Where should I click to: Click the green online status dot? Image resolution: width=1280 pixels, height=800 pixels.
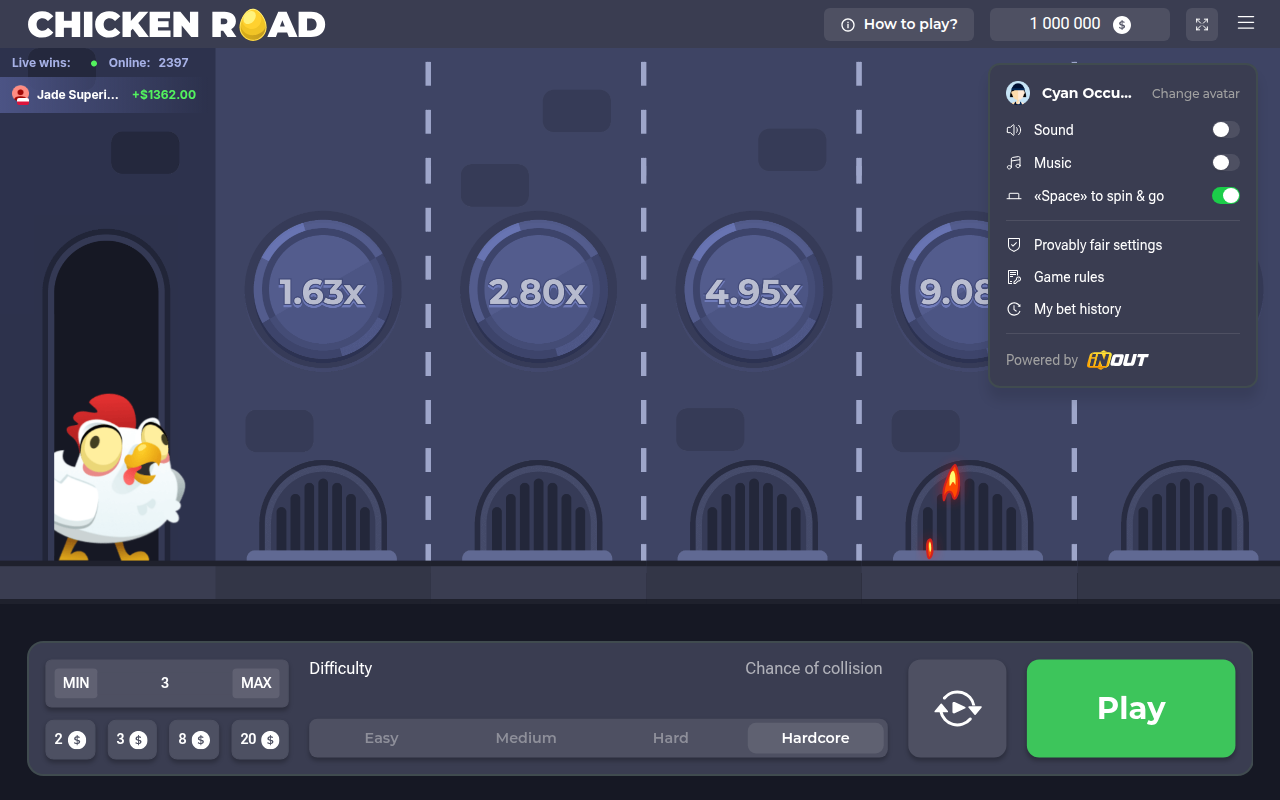94,63
